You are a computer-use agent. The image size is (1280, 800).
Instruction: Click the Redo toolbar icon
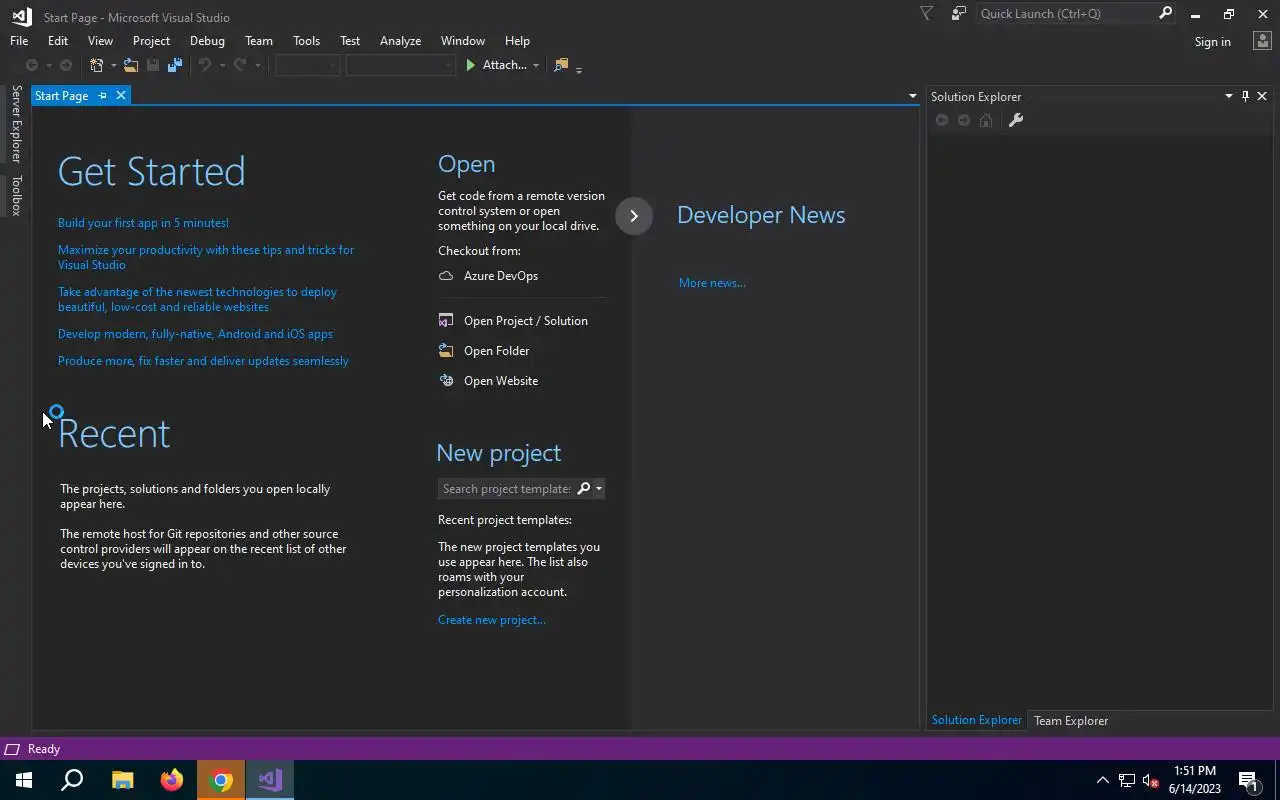(x=240, y=65)
